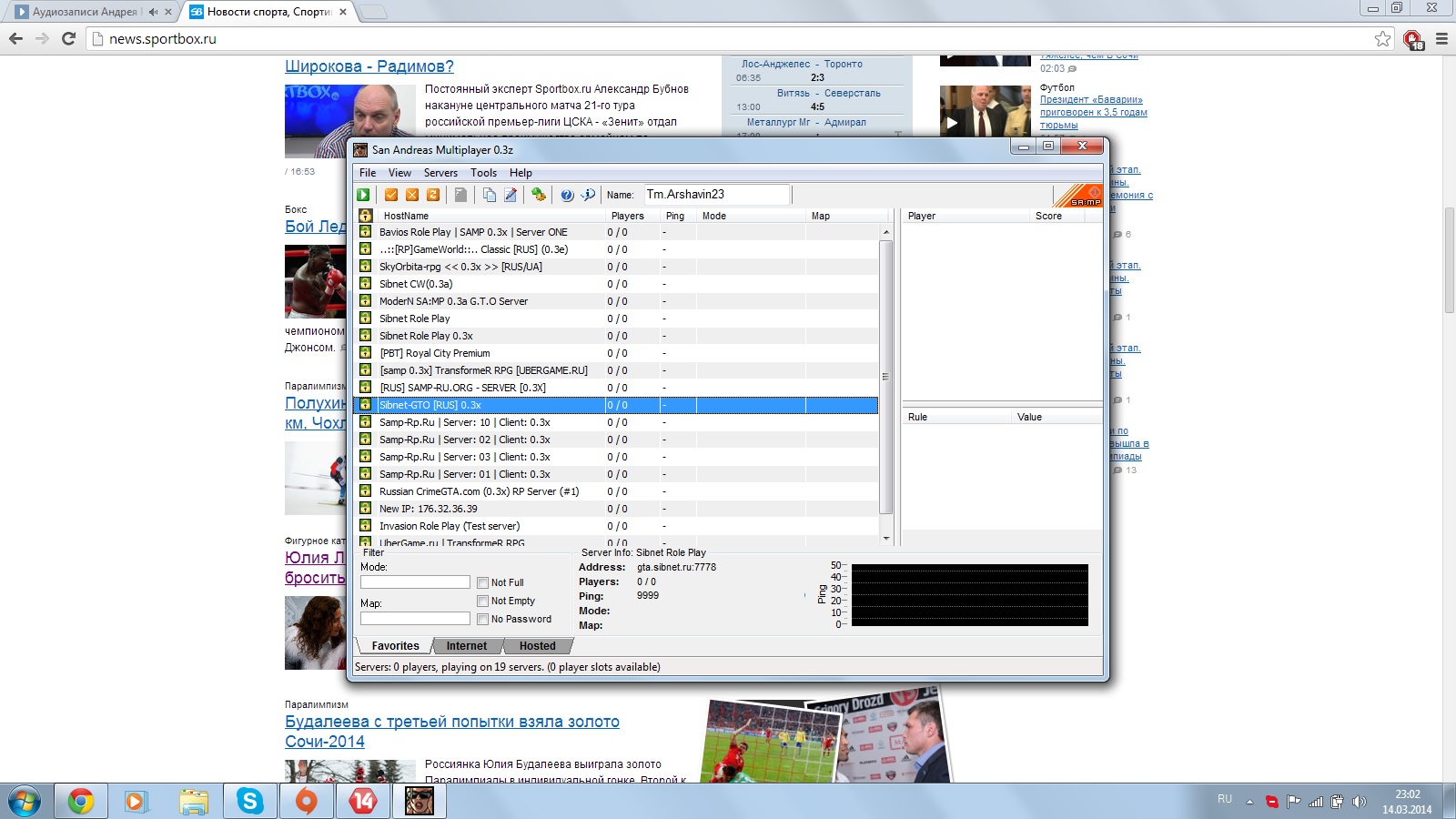
Task: Open file explorer from taskbar
Action: [193, 801]
